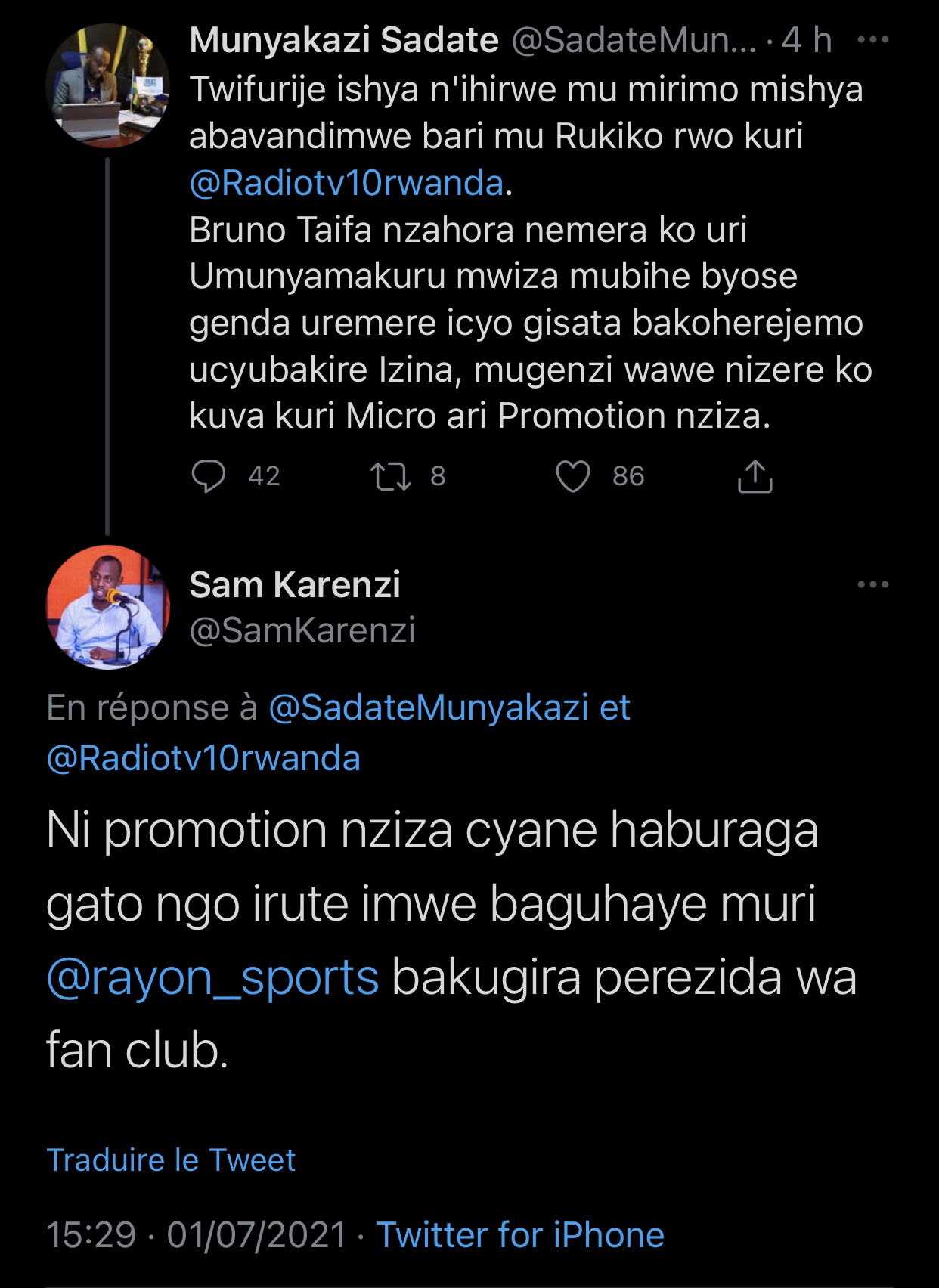Click the reply icon on Munyakazi's tweet
The image size is (939, 1288).
click(x=209, y=476)
